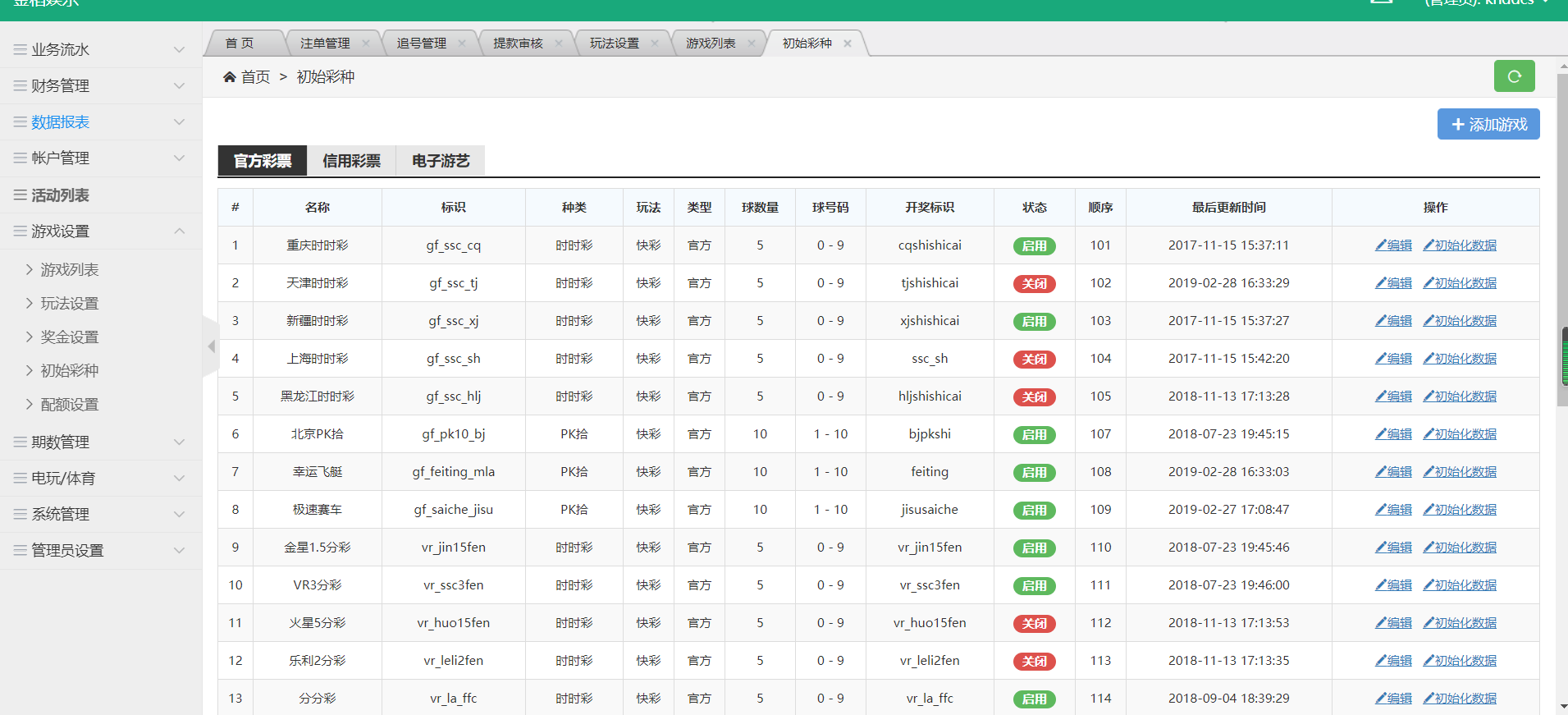Click the home icon in breadcrumb
This screenshot has width=1568, height=715.
tap(230, 77)
